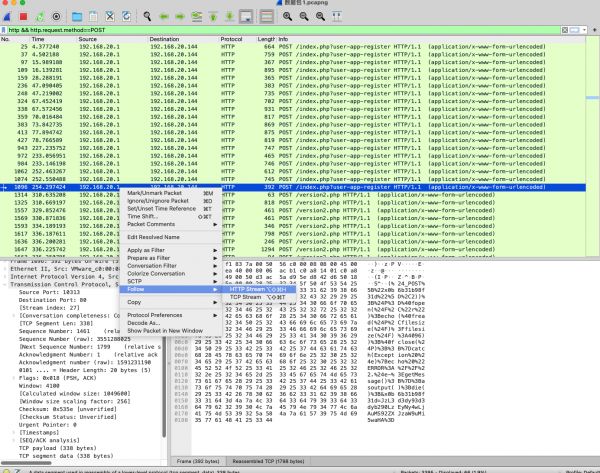
Task: Close the capture file with the X icon
Action: point(110,16)
